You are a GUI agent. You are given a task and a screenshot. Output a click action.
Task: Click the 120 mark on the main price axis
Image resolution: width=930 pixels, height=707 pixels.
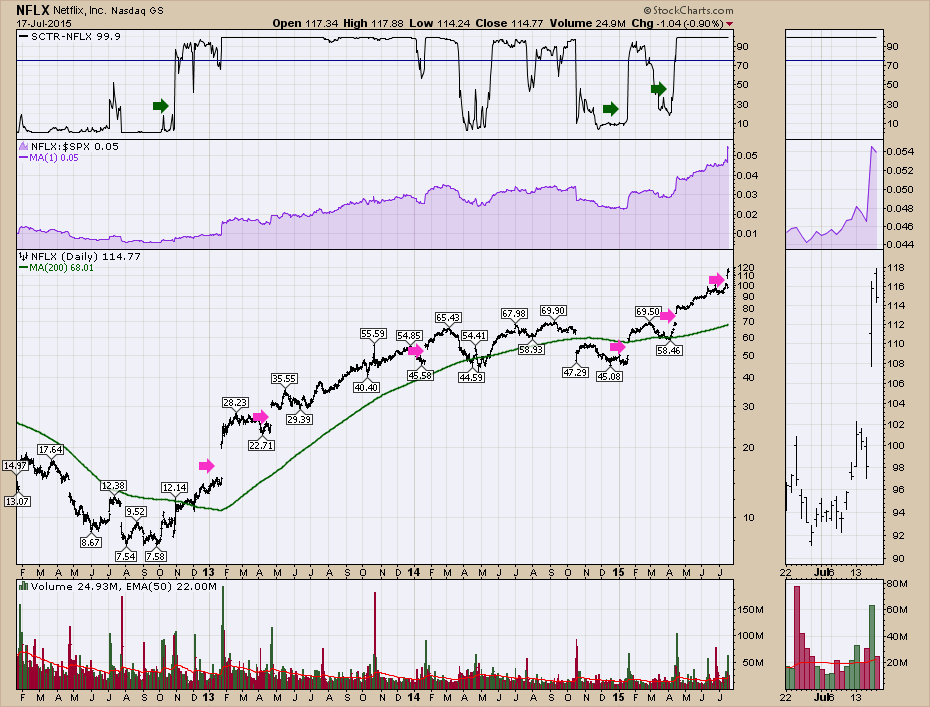(x=746, y=268)
